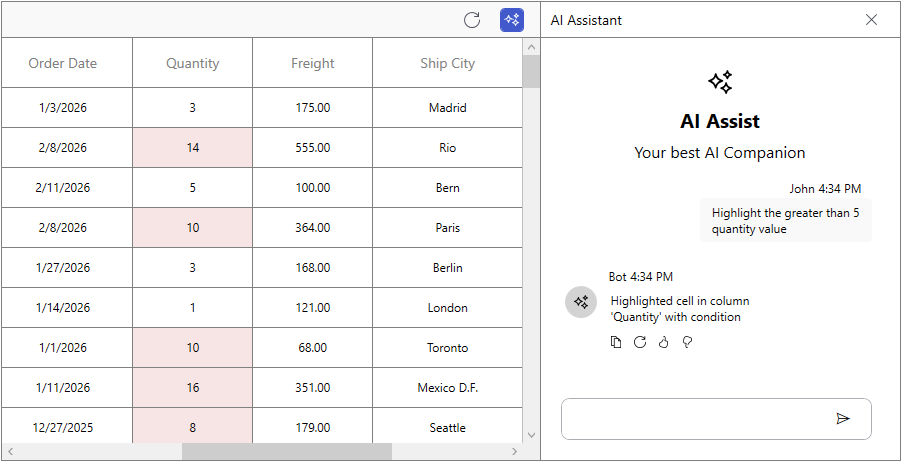The image size is (902, 462).
Task: Click the horizontal scrollbar thumb
Action: click(x=286, y=452)
